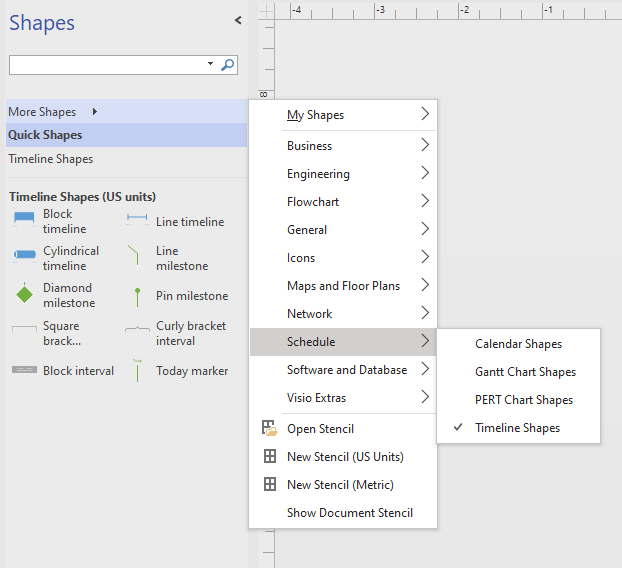Open Maps and Floor Plans category
This screenshot has height=568, width=622.
(x=343, y=286)
